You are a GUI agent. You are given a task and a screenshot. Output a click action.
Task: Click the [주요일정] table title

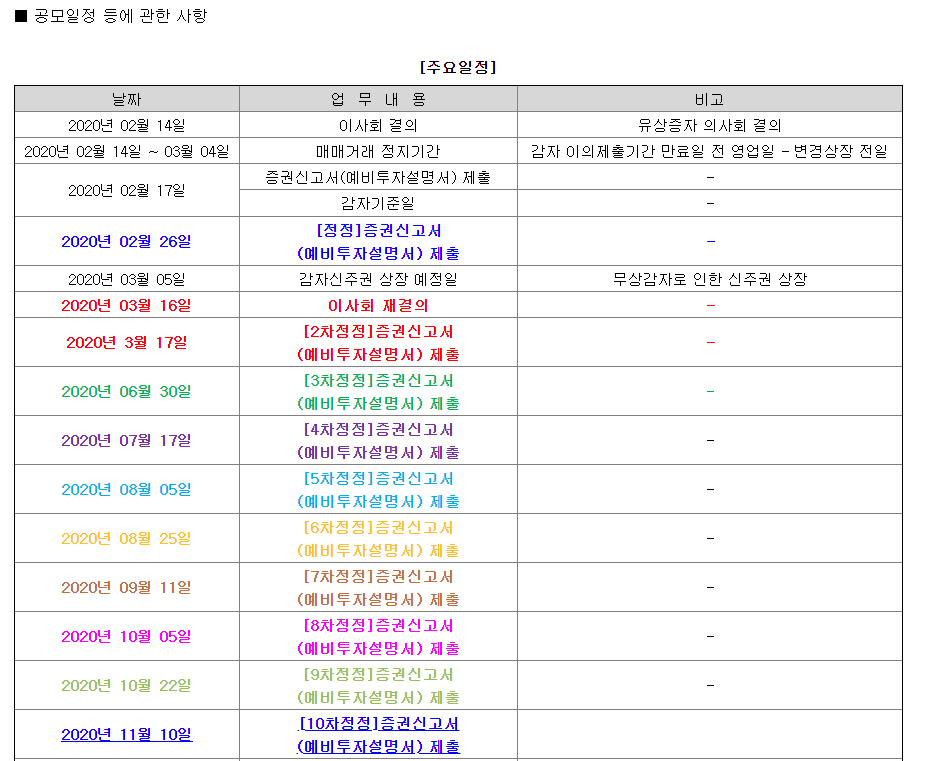(x=458, y=68)
